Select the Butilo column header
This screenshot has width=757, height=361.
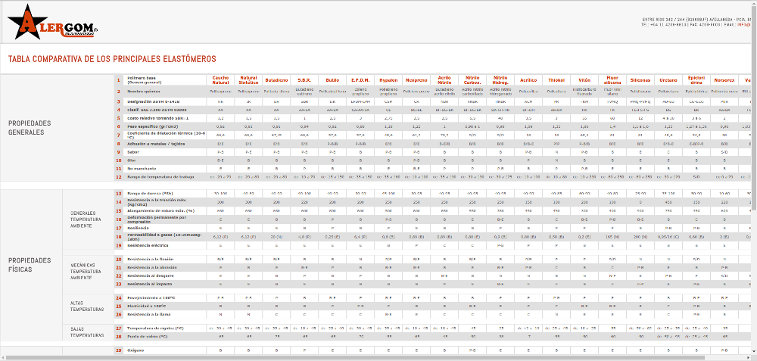[332, 80]
